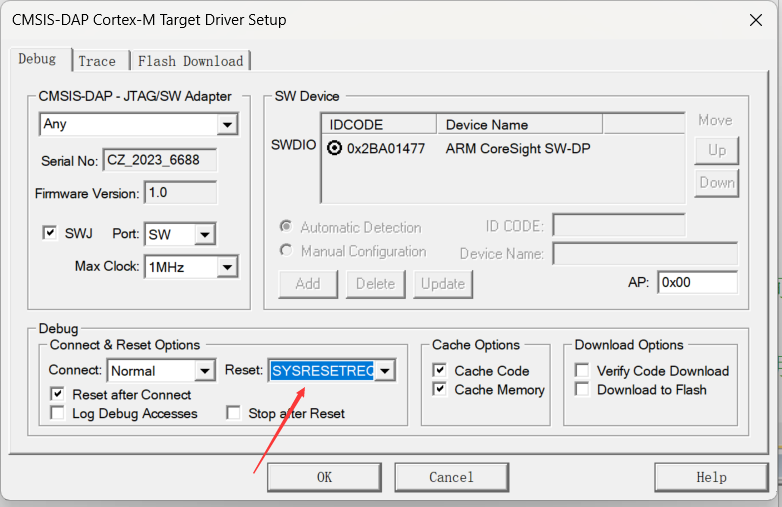
Task: Select the 0x2BA01477 IDCODE radio button
Action: click(x=334, y=148)
